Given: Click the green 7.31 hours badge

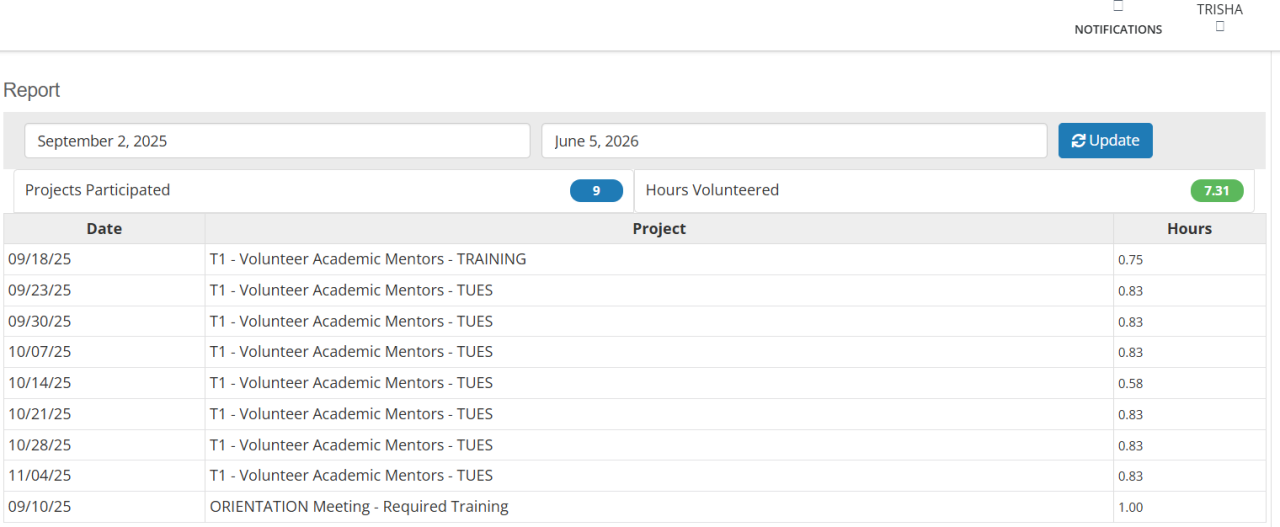Looking at the screenshot, I should [x=1216, y=190].
